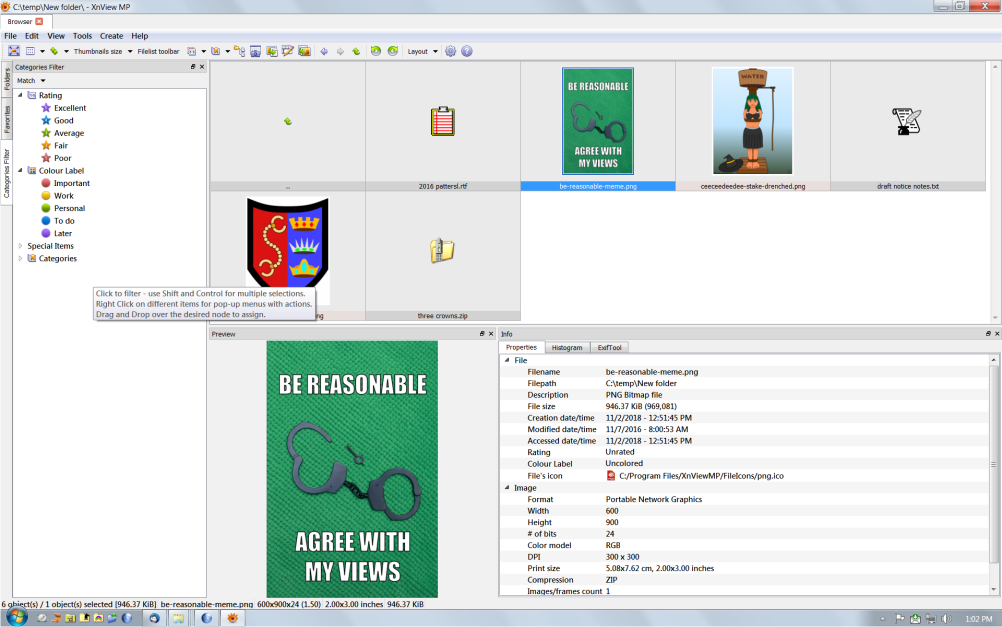Open settings with the gear icon
The width and height of the screenshot is (1002, 627).
[450, 51]
